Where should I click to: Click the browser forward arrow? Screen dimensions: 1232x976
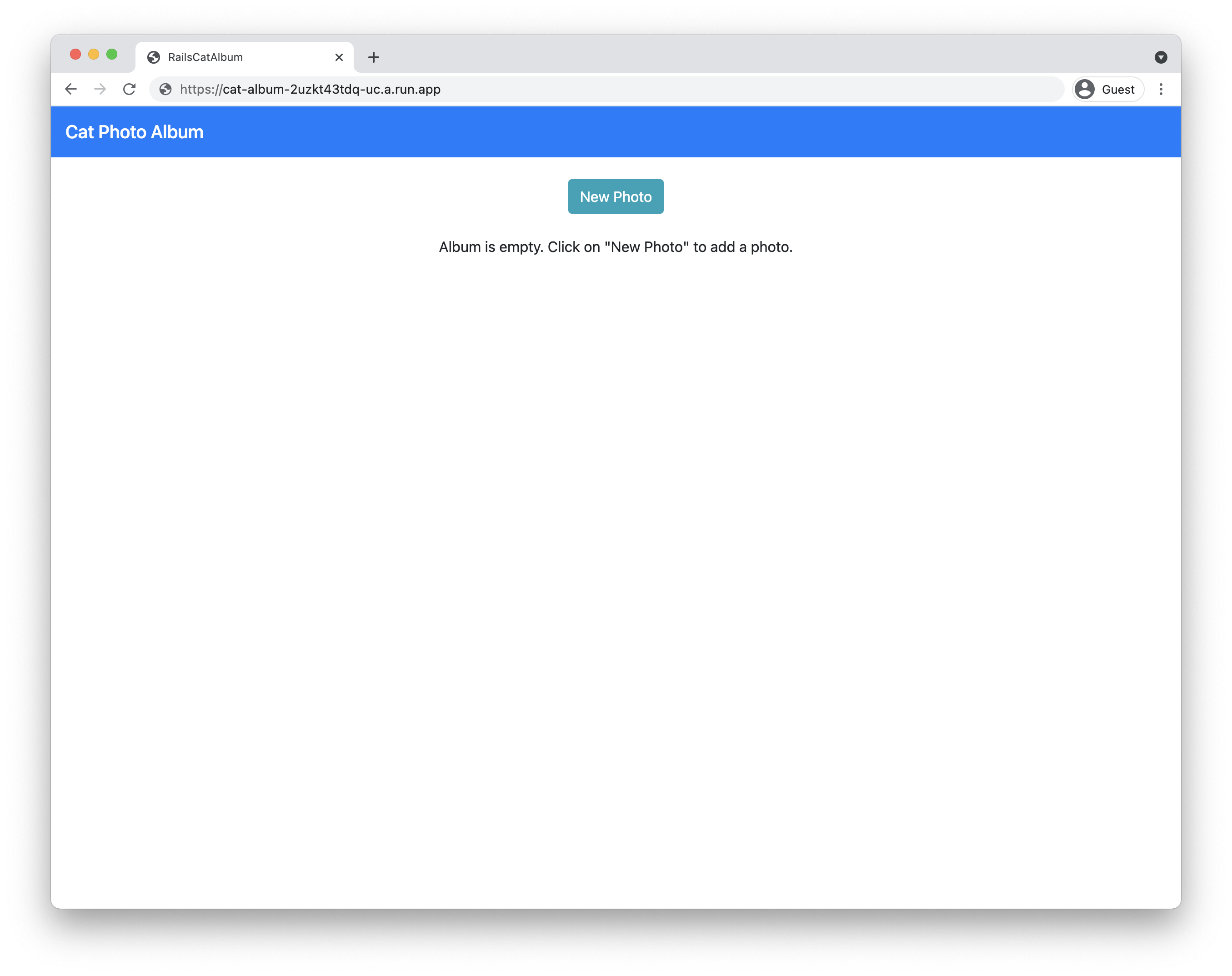[100, 89]
